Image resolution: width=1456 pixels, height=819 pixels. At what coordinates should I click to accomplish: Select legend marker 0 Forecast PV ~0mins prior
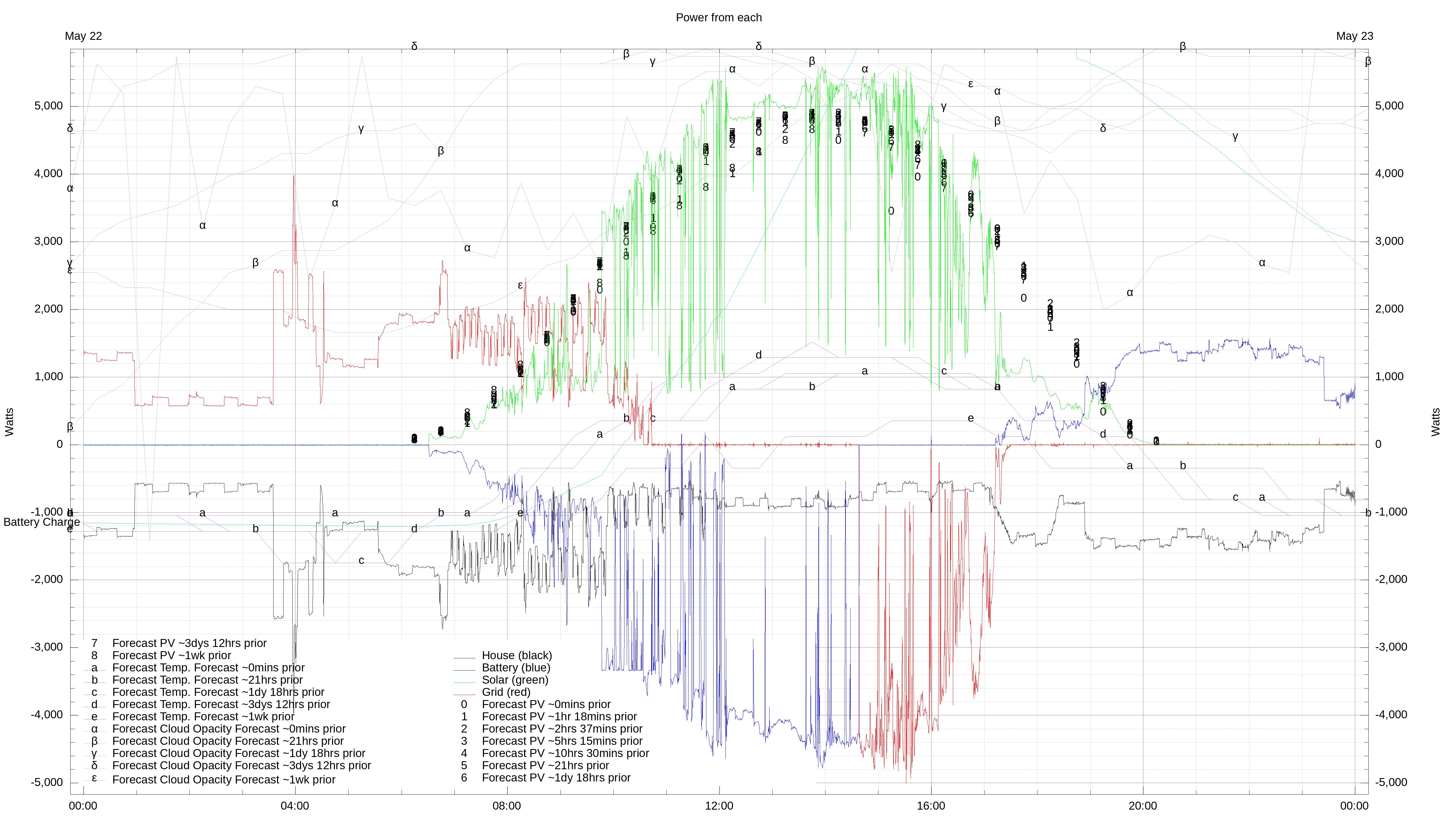pos(464,704)
